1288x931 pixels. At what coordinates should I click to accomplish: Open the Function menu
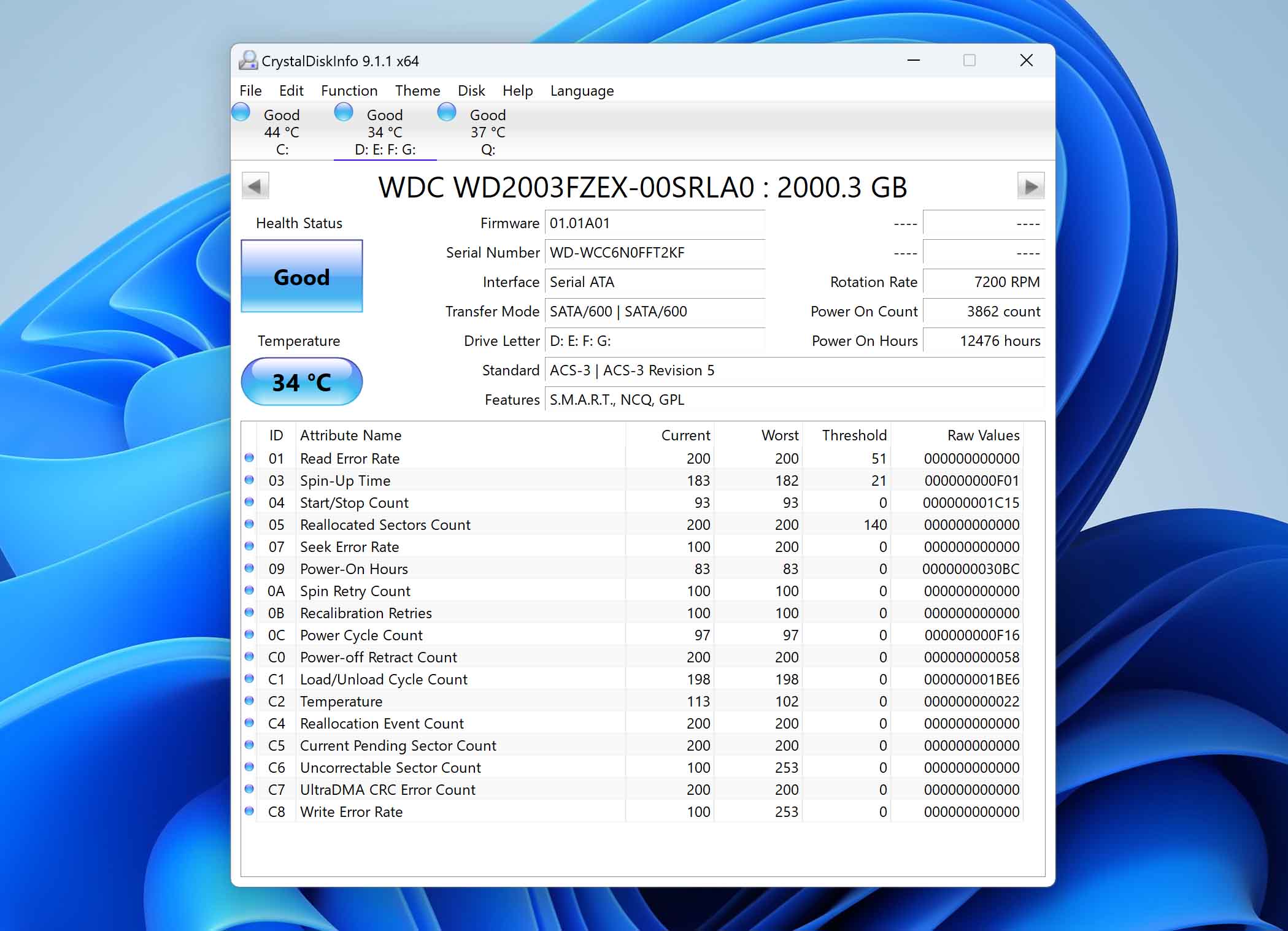click(x=348, y=90)
